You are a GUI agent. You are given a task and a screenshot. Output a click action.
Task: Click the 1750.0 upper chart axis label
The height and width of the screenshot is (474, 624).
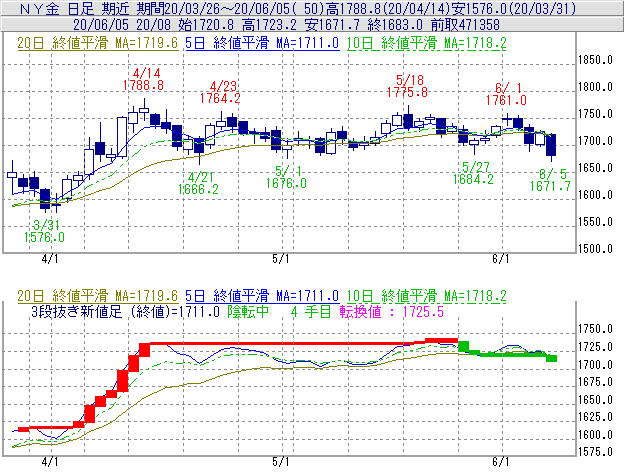(595, 114)
